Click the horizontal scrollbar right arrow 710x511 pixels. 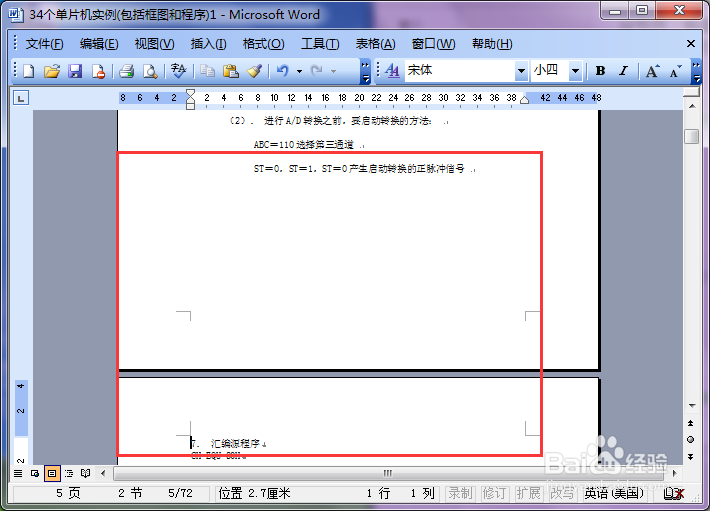pos(675,473)
